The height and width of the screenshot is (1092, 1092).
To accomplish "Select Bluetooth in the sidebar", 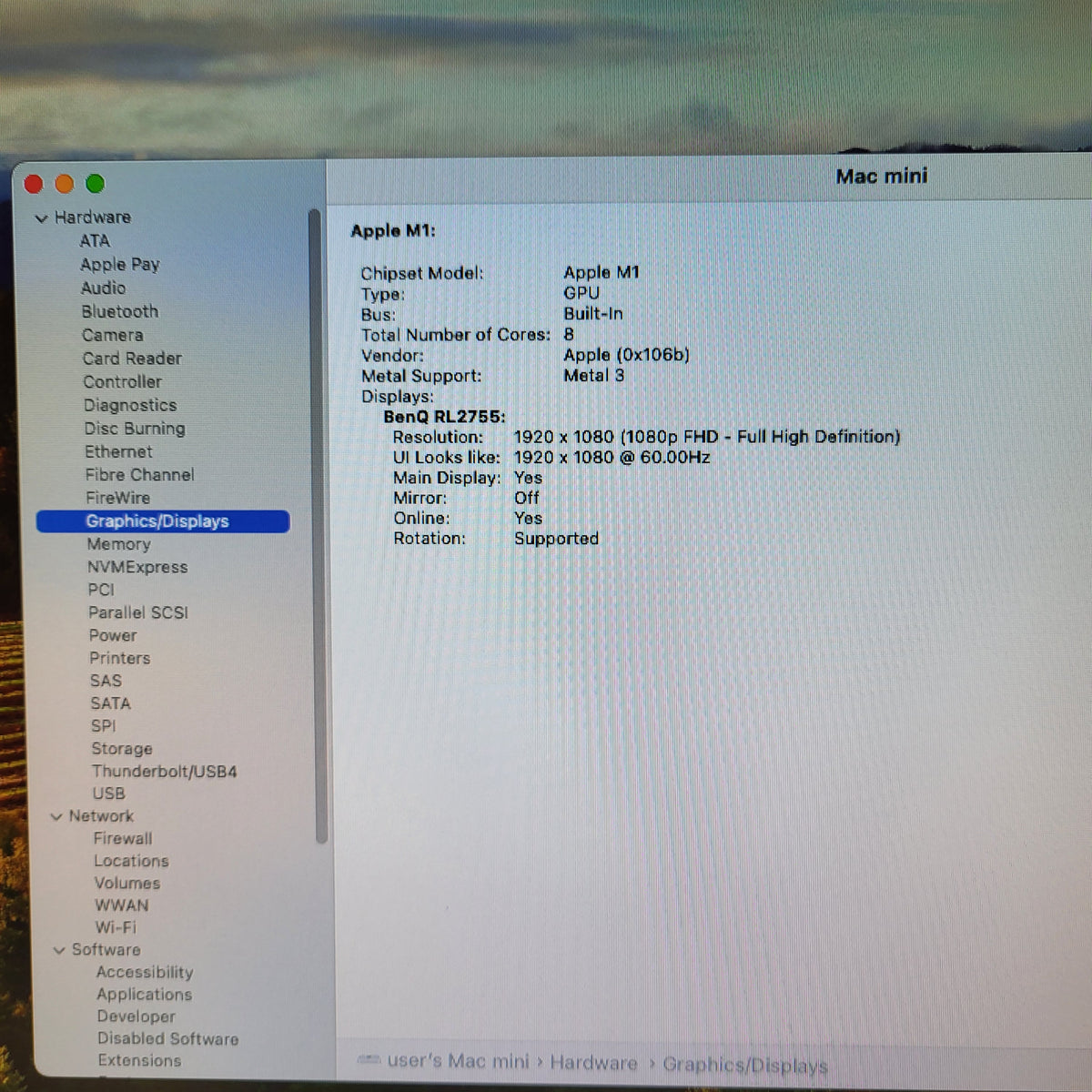I will coord(119,311).
